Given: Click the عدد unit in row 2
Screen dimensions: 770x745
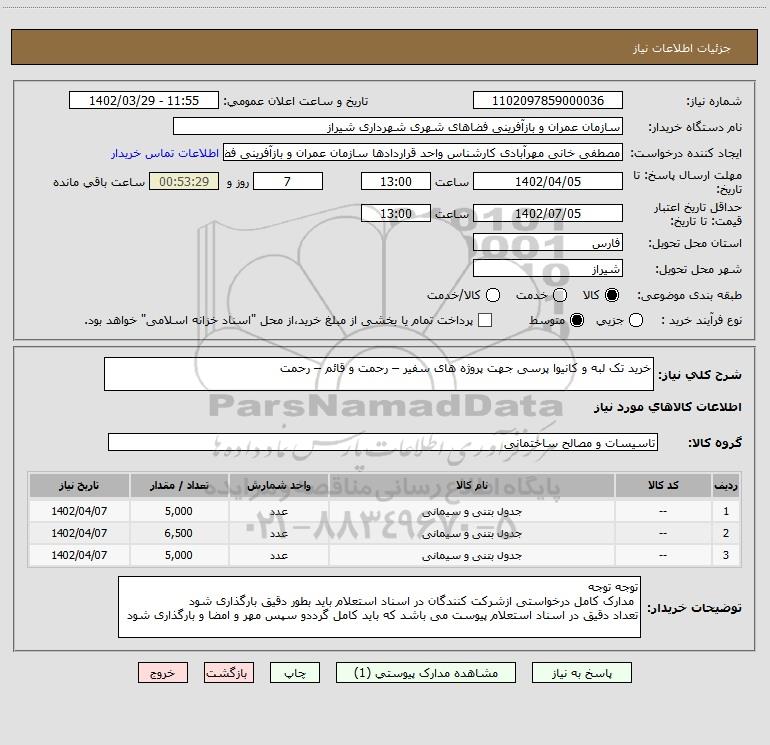Looking at the screenshot, I should (278, 533).
